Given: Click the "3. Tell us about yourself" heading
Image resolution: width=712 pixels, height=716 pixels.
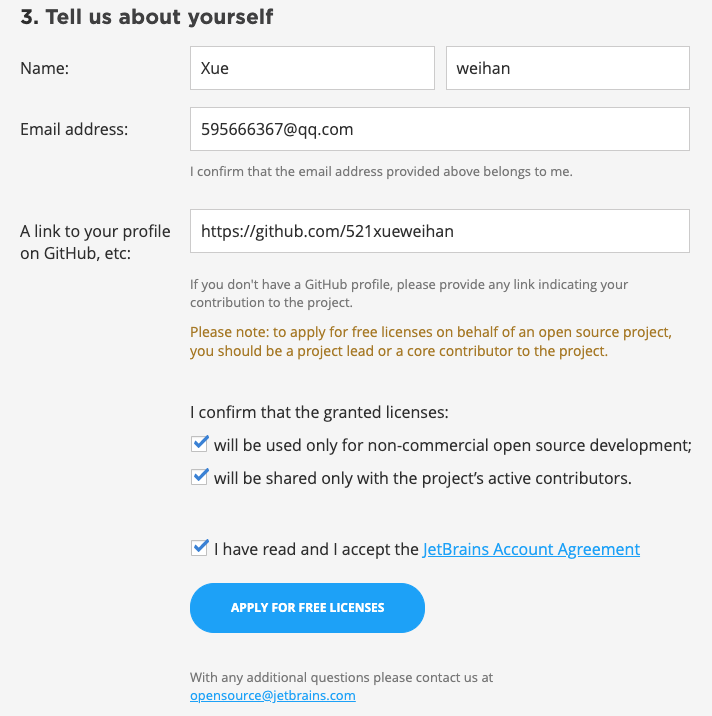Looking at the screenshot, I should coord(147,17).
